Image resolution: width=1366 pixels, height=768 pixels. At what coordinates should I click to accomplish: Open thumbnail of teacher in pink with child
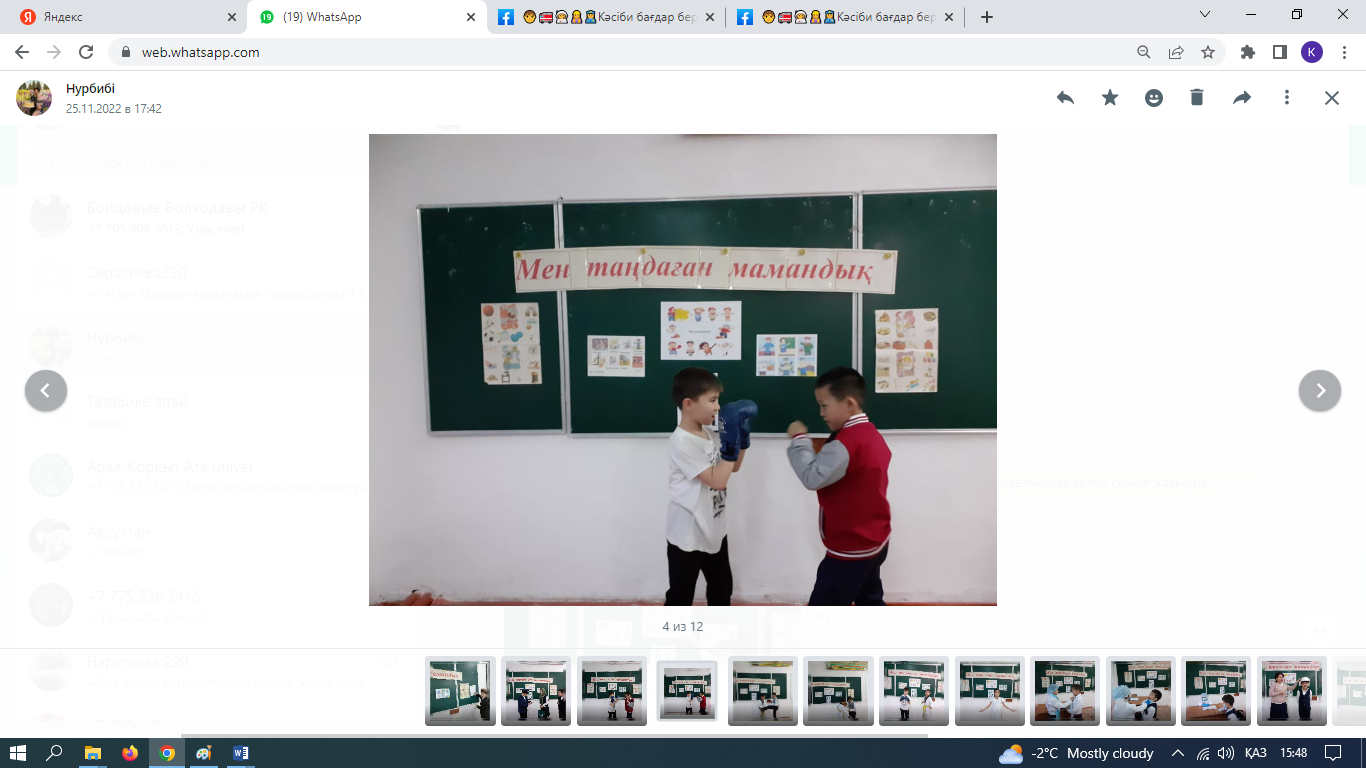coord(1292,691)
